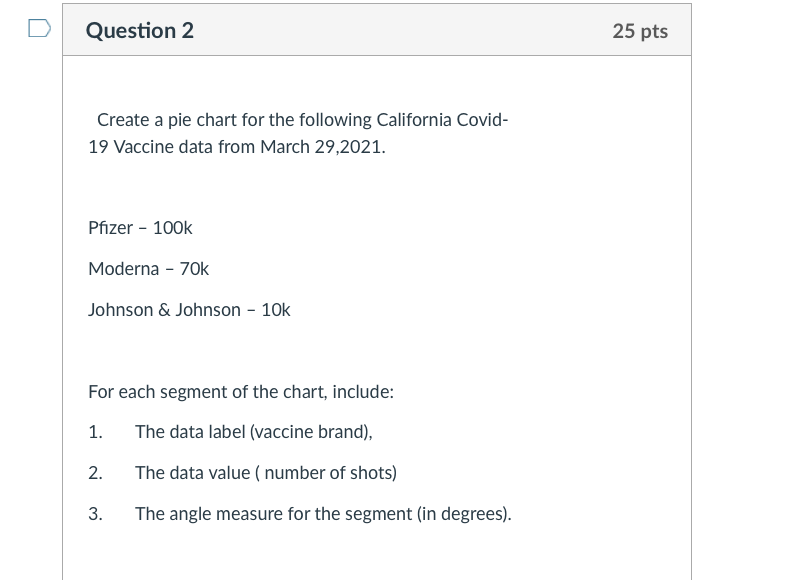Click the Question 2 heading
The image size is (801, 580).
[x=140, y=31]
